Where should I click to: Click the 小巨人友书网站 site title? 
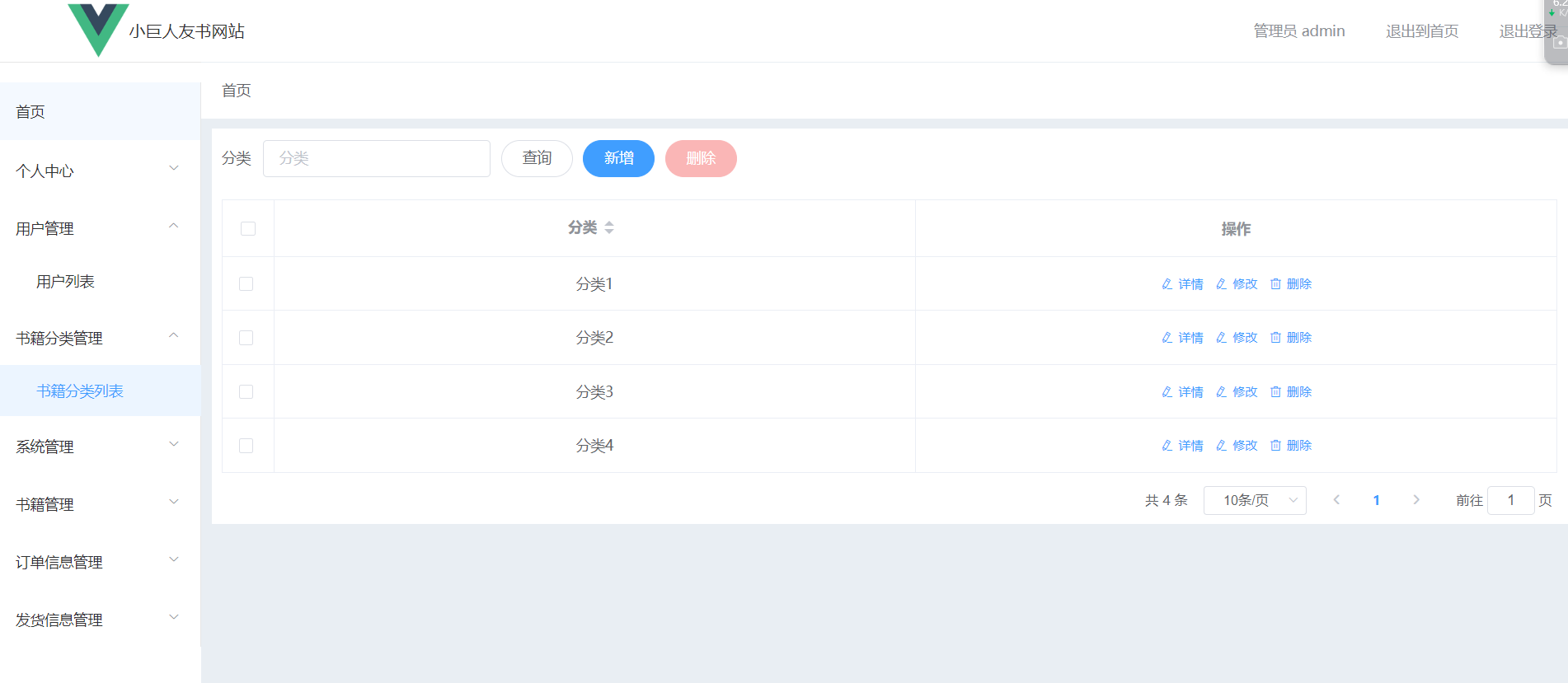(187, 31)
